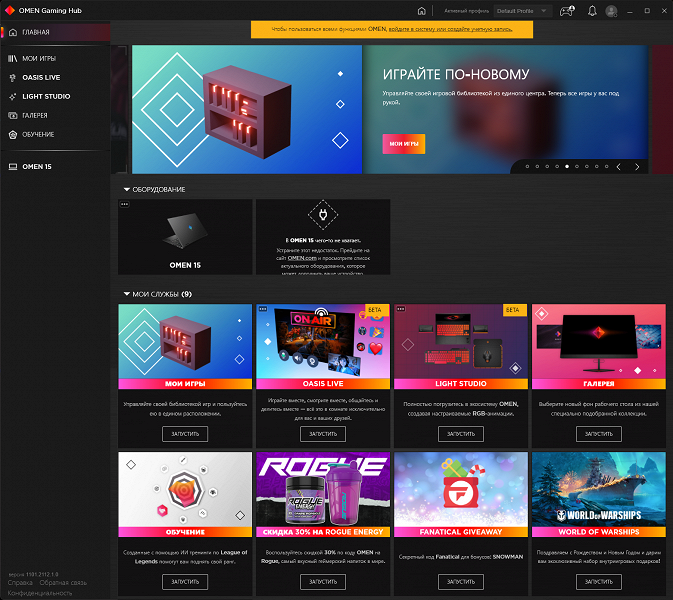Select the last carousel dot
Image resolution: width=673 pixels, height=600 pixels.
(606, 167)
